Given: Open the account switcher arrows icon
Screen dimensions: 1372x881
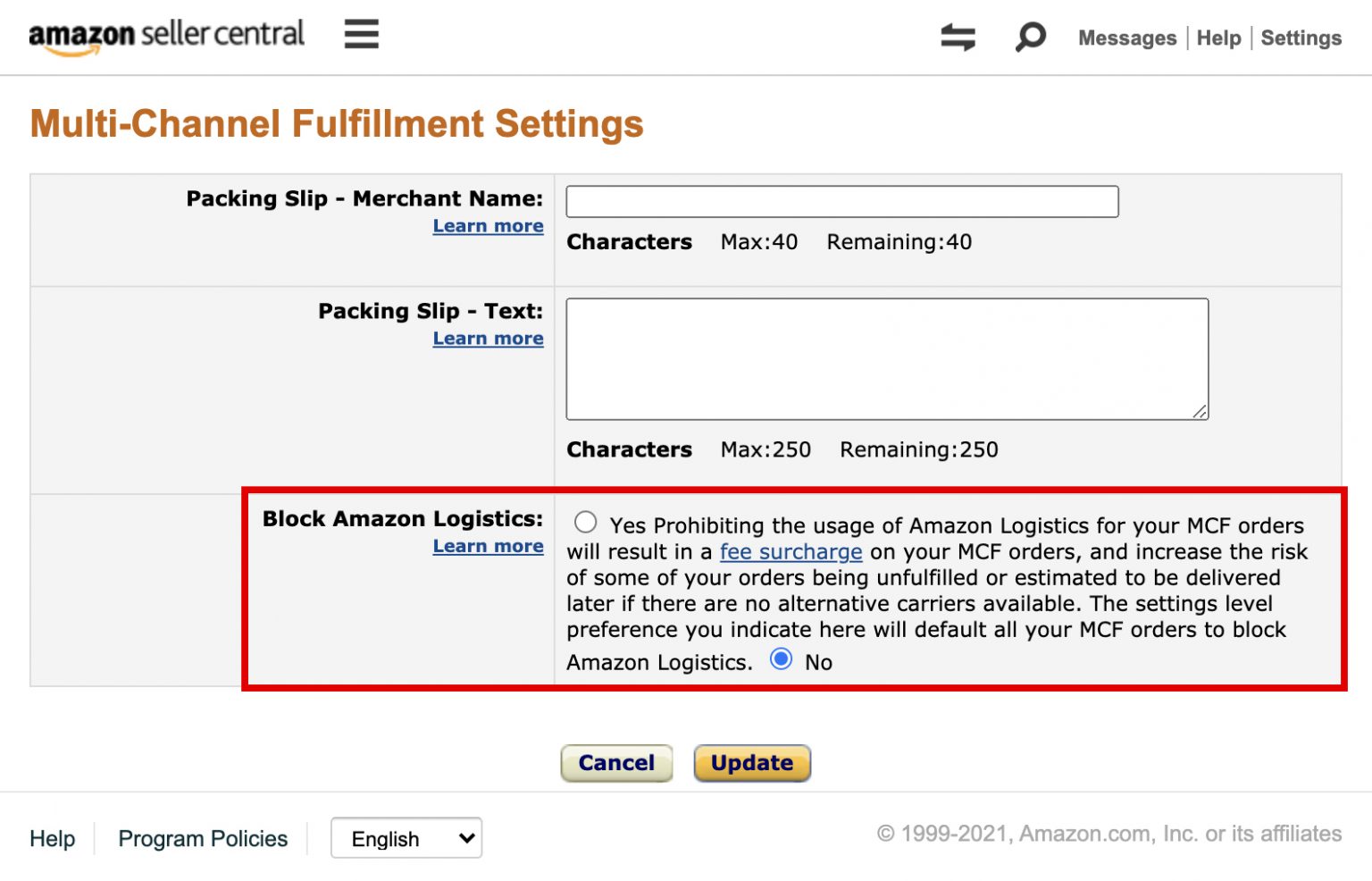Looking at the screenshot, I should [x=957, y=37].
